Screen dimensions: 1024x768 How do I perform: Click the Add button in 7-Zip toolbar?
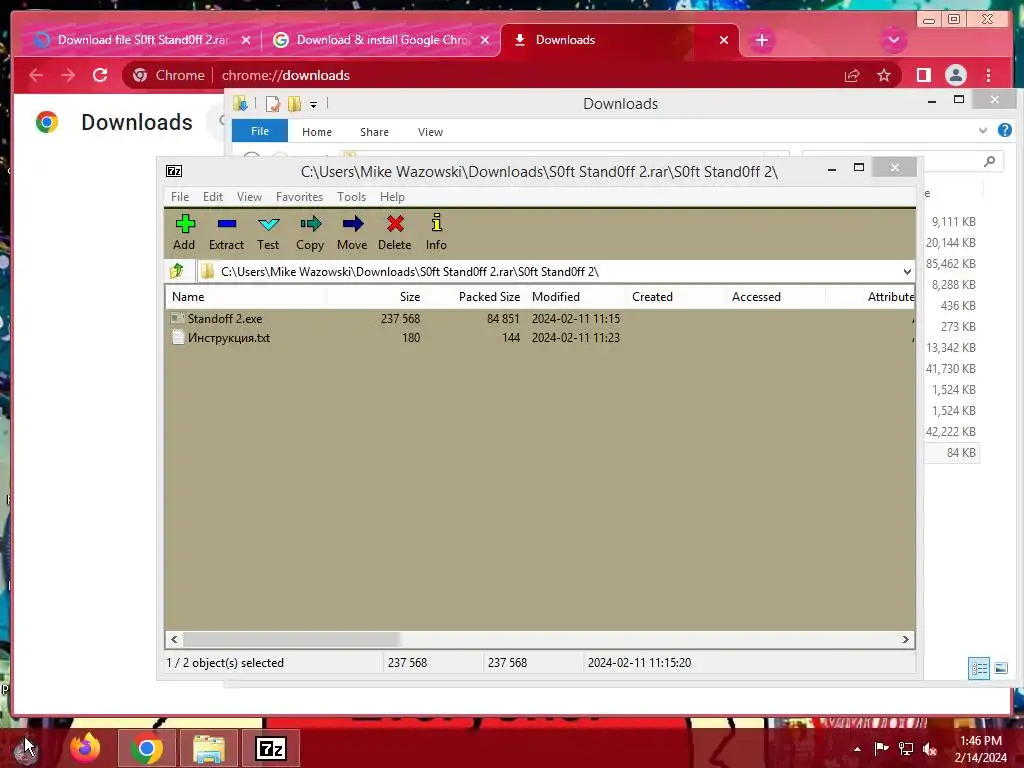184,232
